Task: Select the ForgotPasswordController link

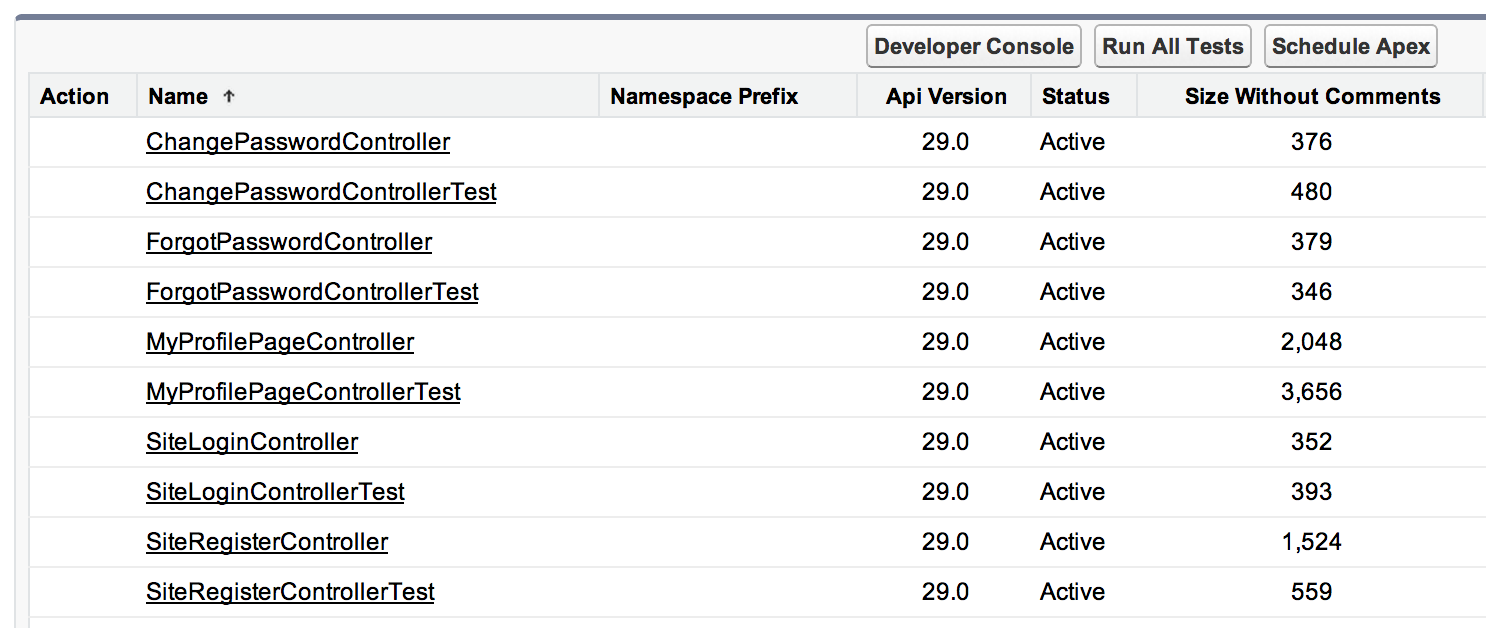Action: [x=289, y=242]
